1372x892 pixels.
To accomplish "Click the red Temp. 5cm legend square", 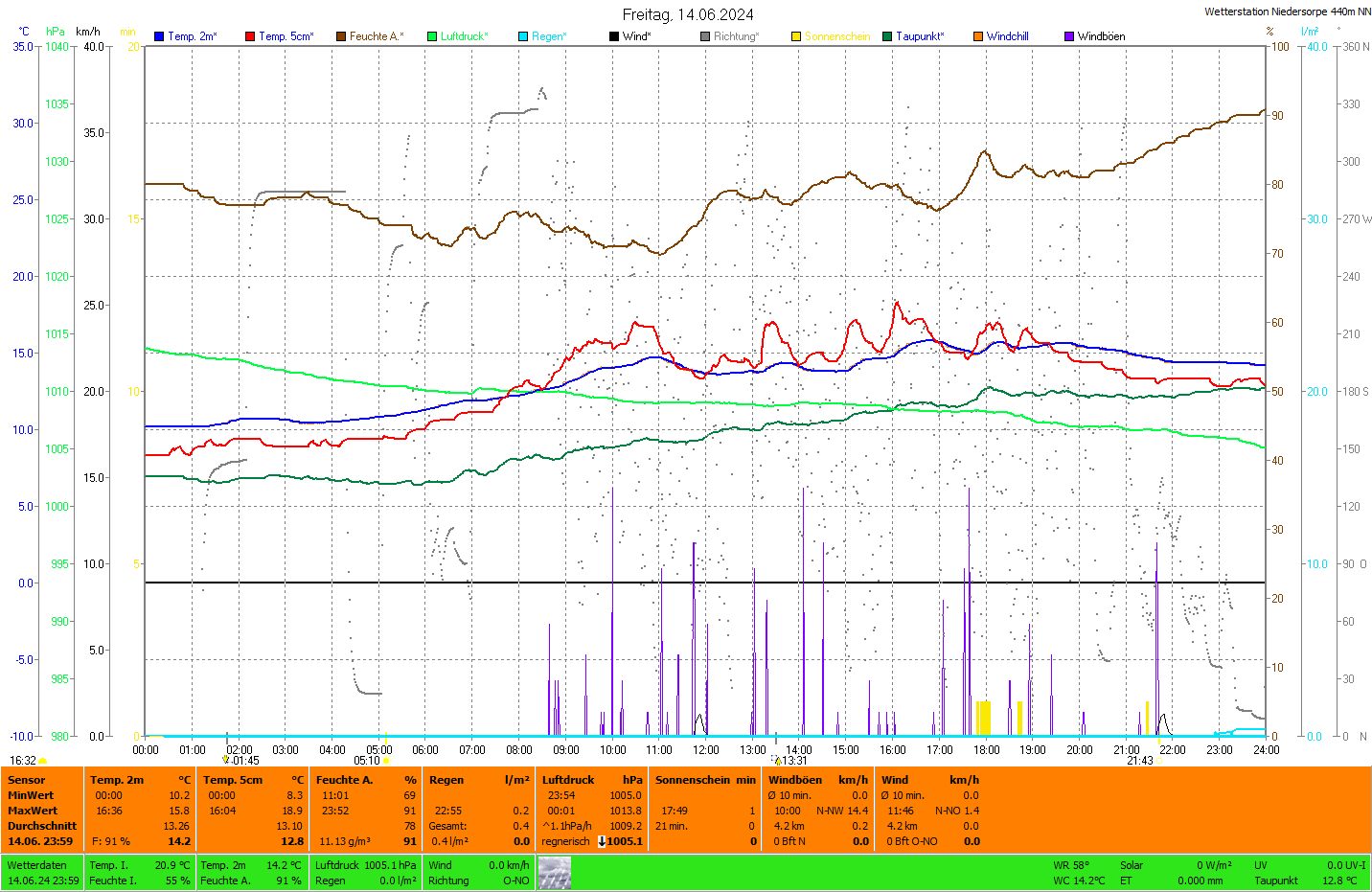I will (x=250, y=36).
